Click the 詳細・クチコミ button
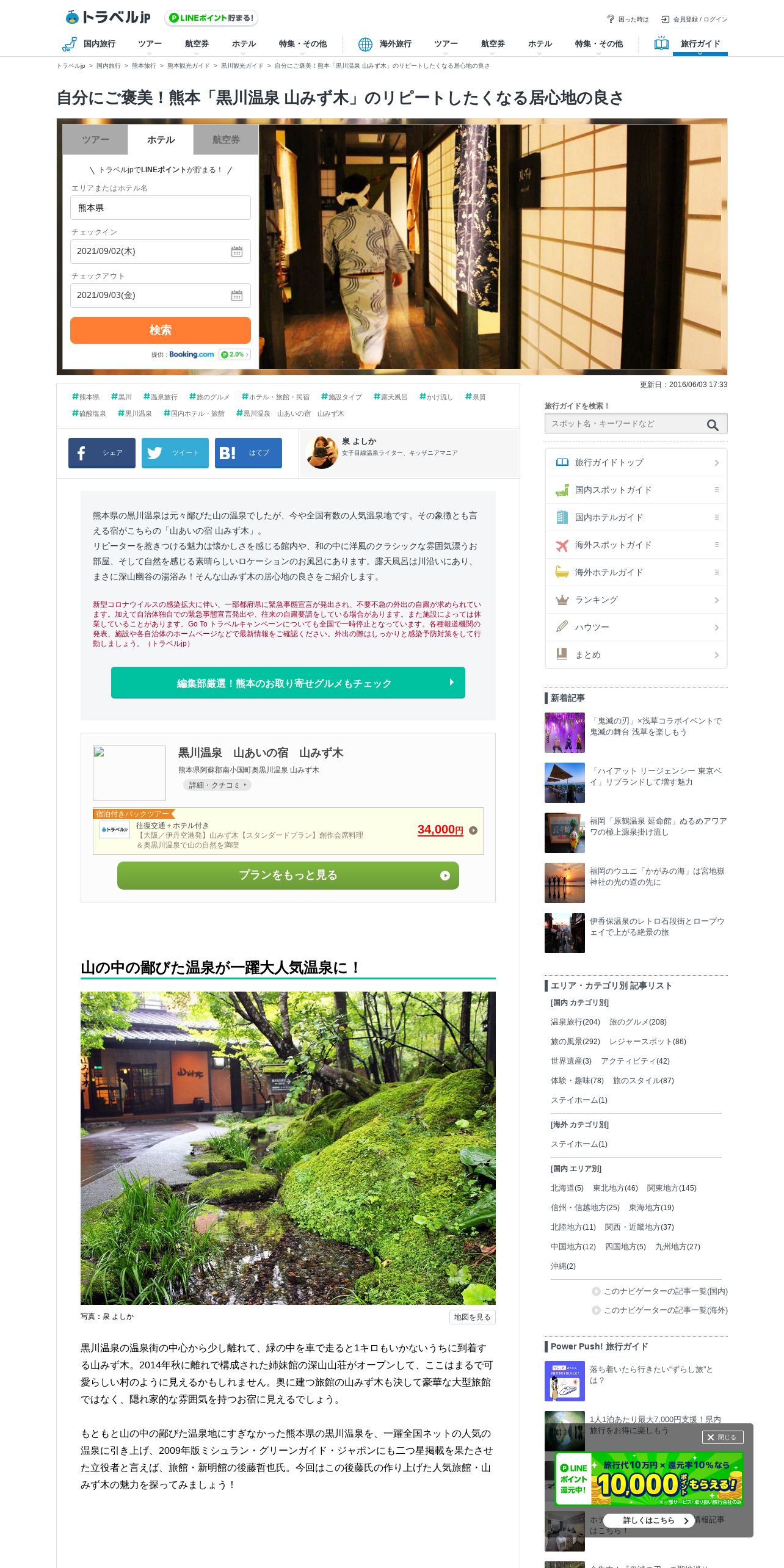 217,785
